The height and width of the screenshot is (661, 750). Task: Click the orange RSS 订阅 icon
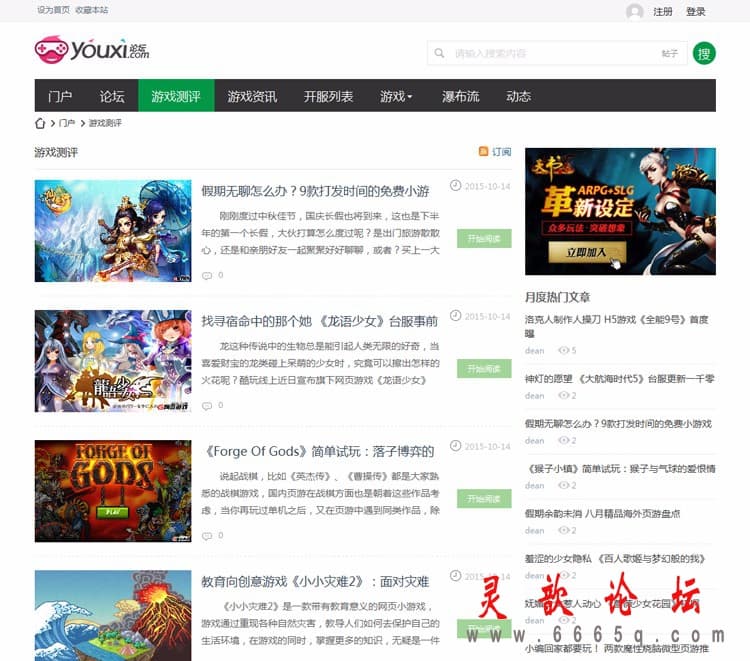(x=483, y=151)
